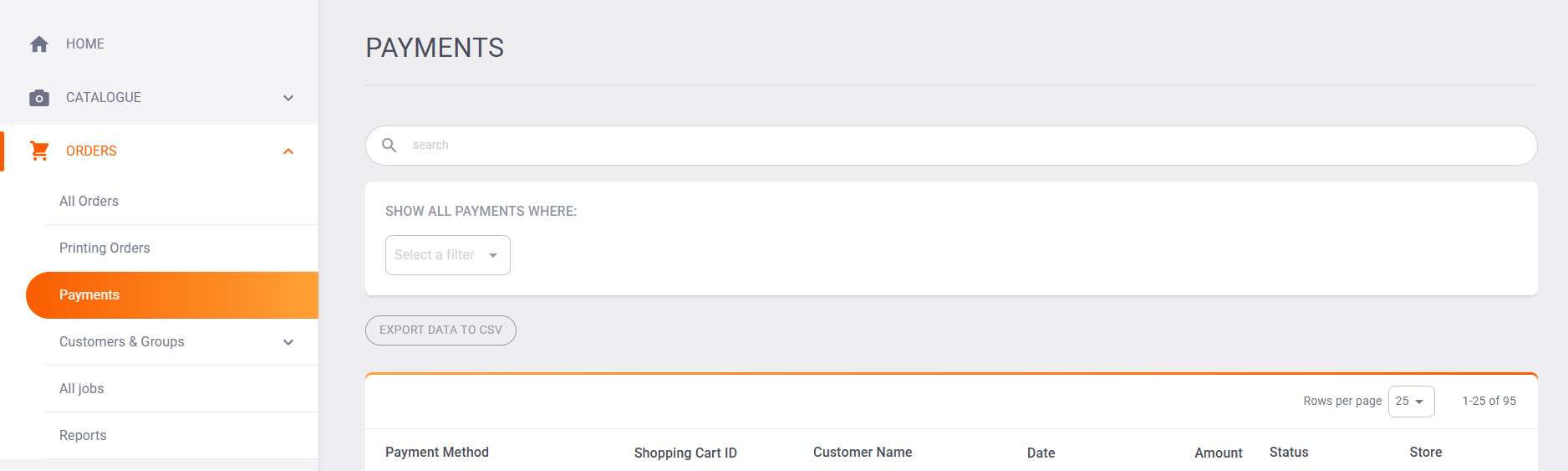Screen dimensions: 1568x471
Task: Open the Reports sidebar link
Action: coord(83,436)
